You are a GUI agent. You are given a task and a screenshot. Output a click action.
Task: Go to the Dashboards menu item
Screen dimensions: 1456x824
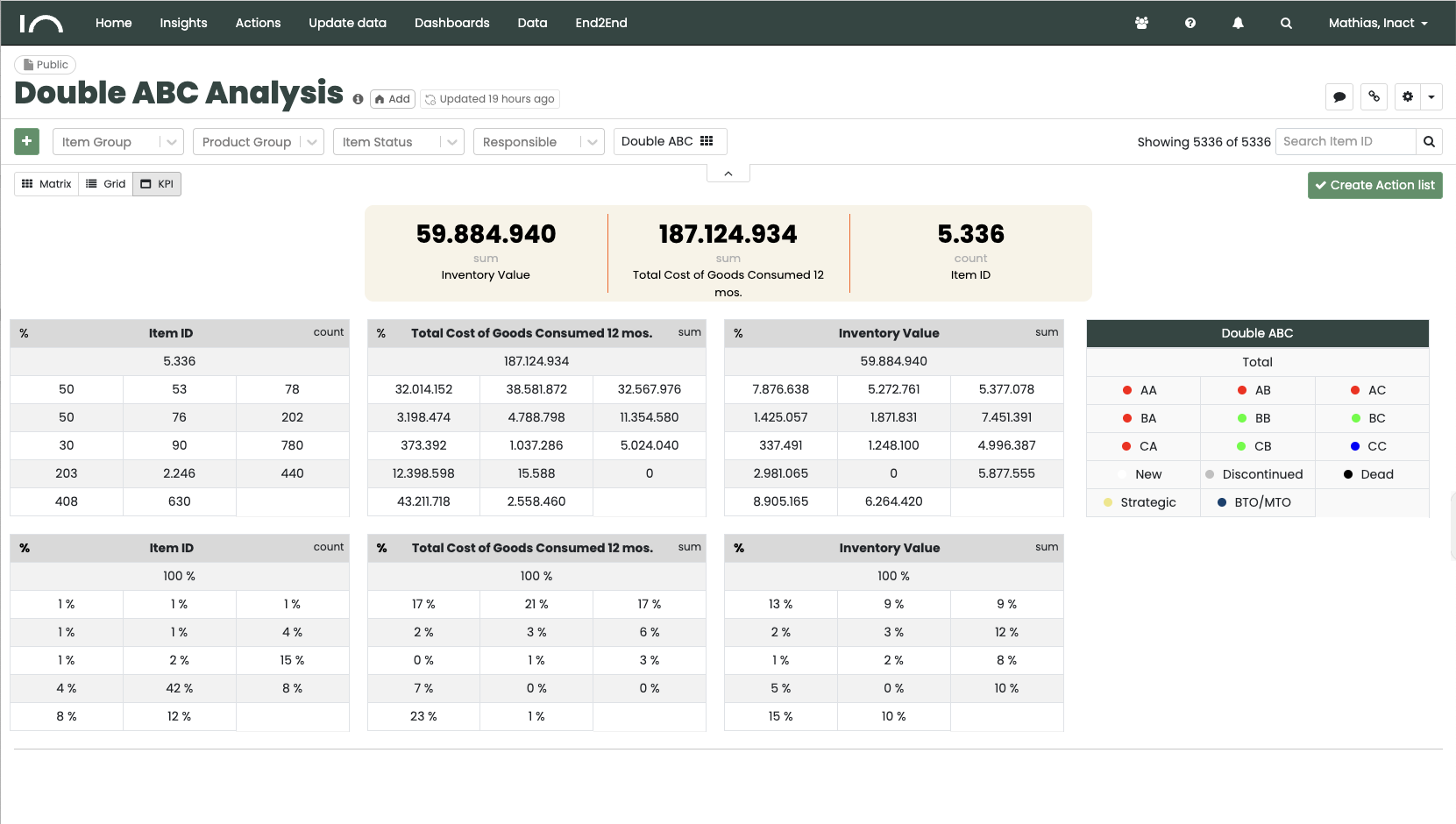coord(451,23)
